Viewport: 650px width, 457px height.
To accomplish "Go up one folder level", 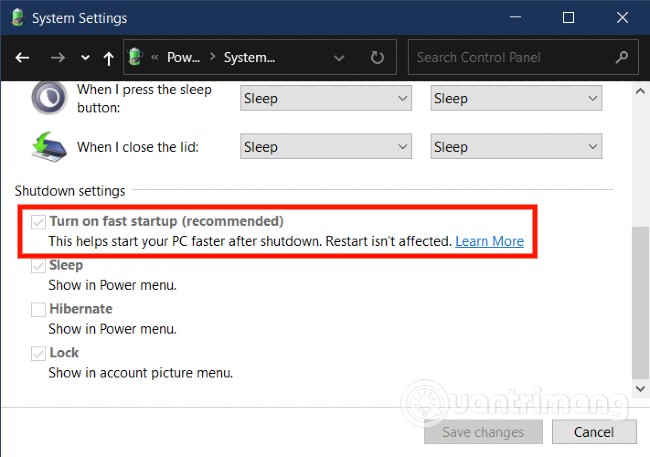I will 108,58.
